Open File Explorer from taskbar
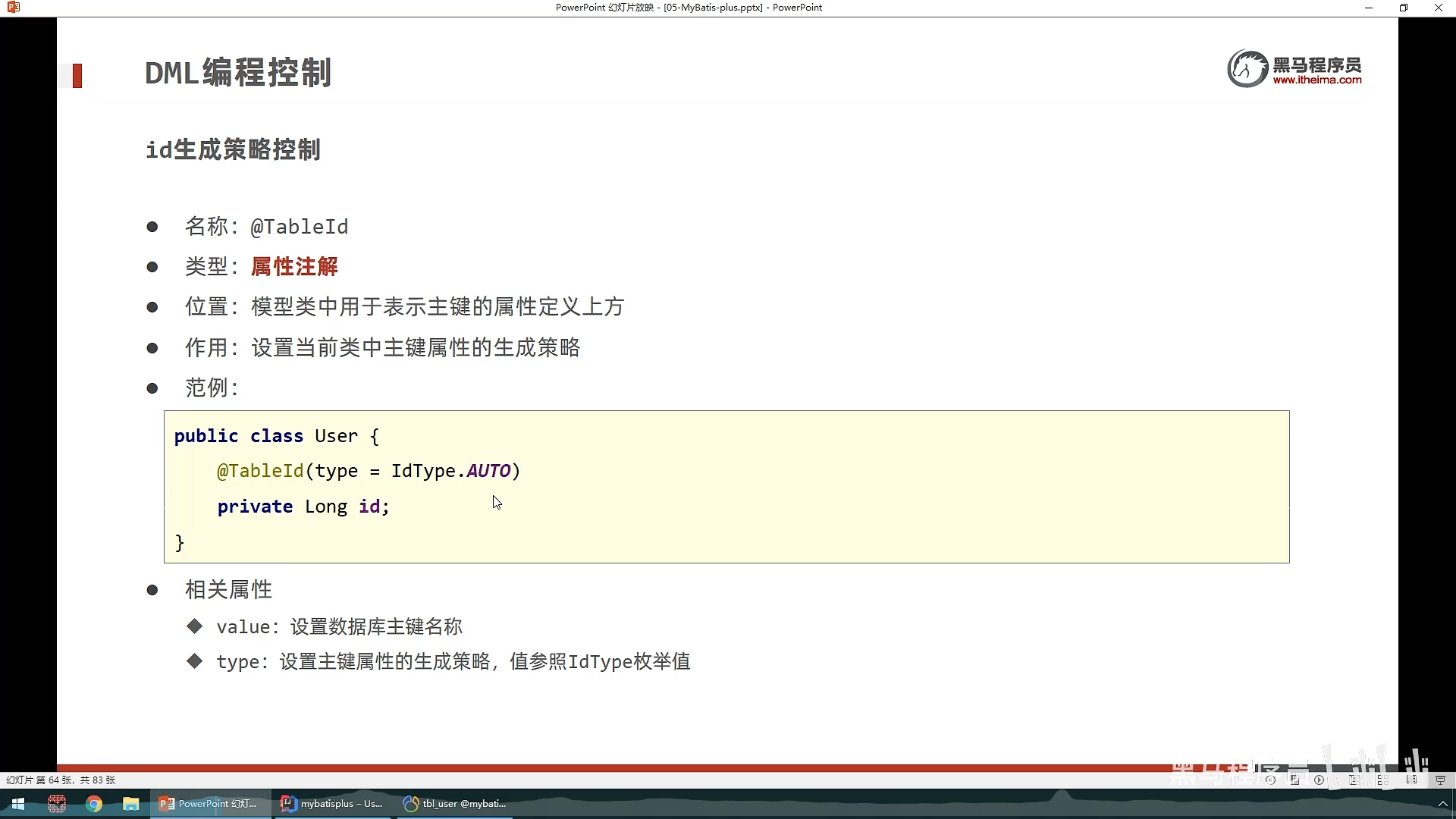This screenshot has height=819, width=1456. pyautogui.click(x=131, y=804)
